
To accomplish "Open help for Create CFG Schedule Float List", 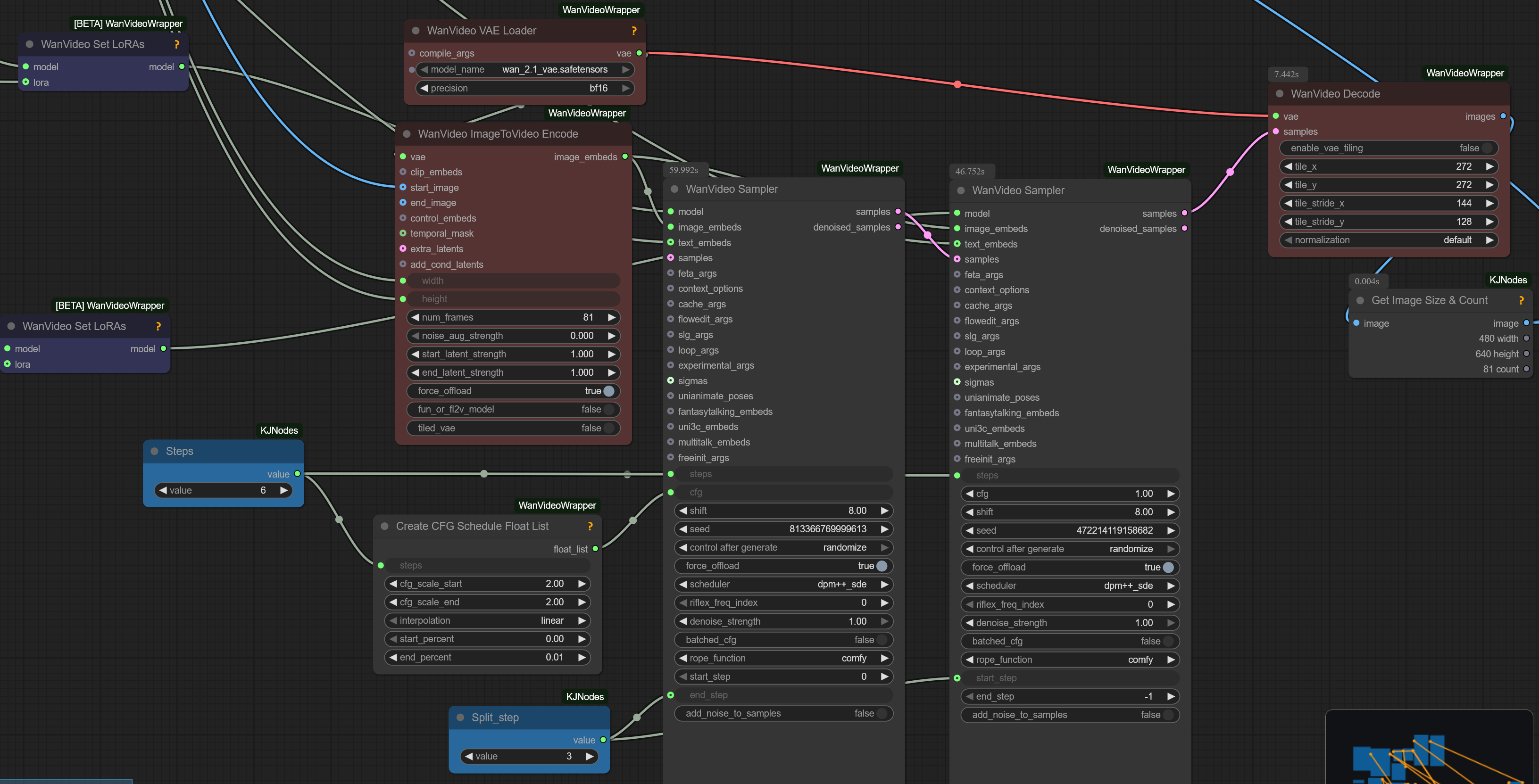I will [x=590, y=526].
